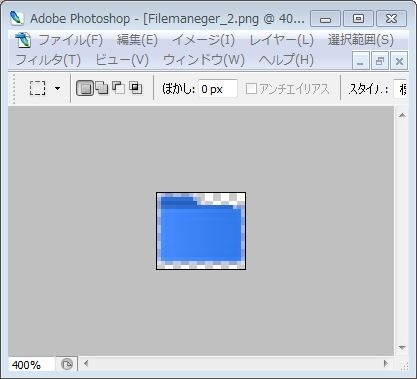
Task: Close the Filemaneger_2.png document
Action: pyautogui.click(x=399, y=61)
